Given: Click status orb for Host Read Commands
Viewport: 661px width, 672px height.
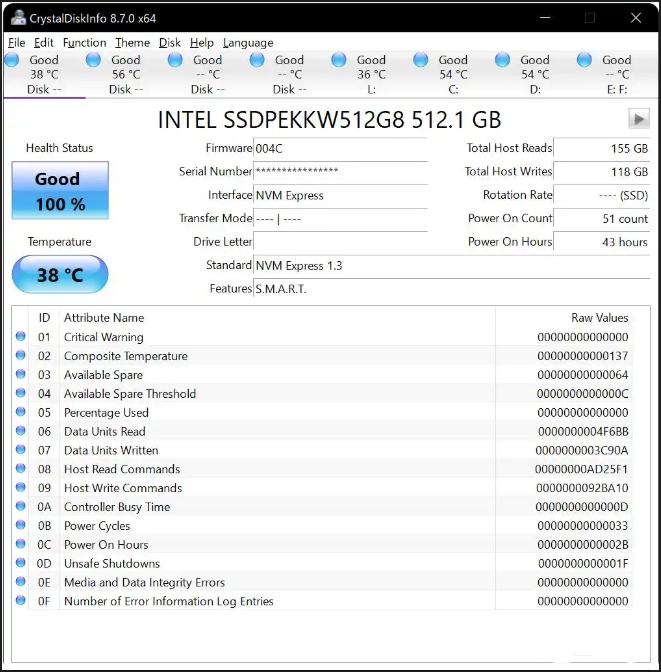Looking at the screenshot, I should [x=21, y=468].
